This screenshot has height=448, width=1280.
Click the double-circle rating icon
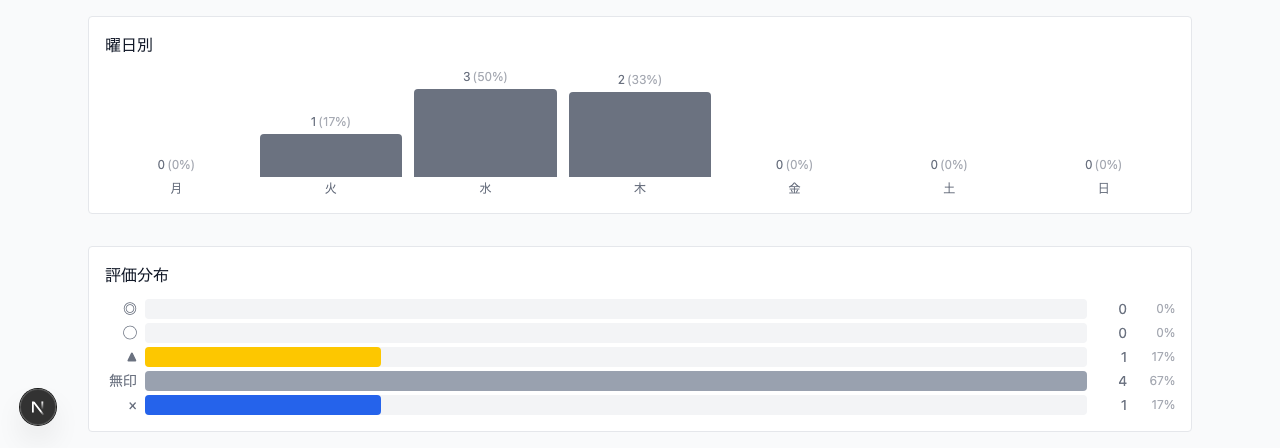(130, 309)
